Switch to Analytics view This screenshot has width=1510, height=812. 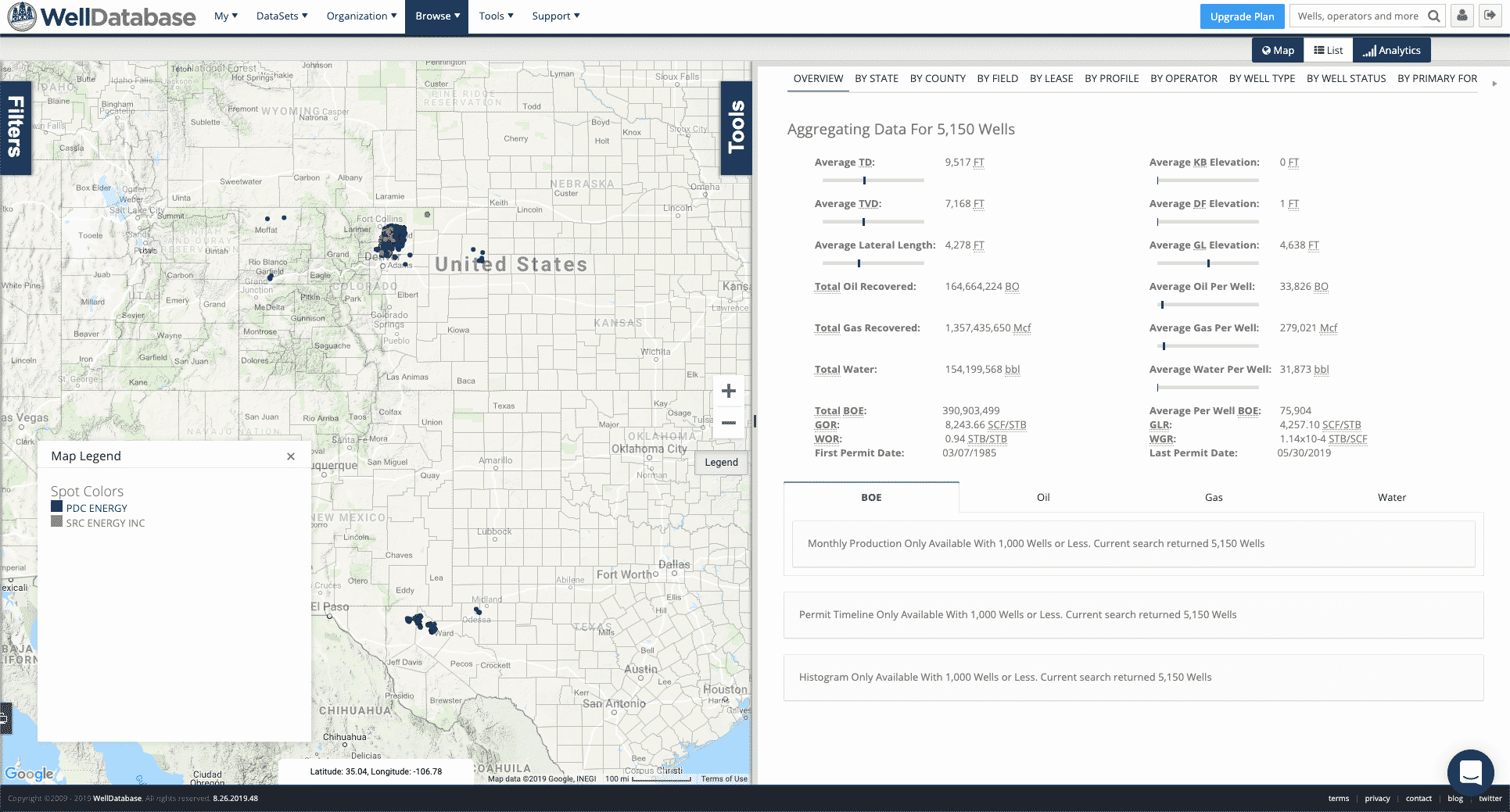(x=1392, y=50)
